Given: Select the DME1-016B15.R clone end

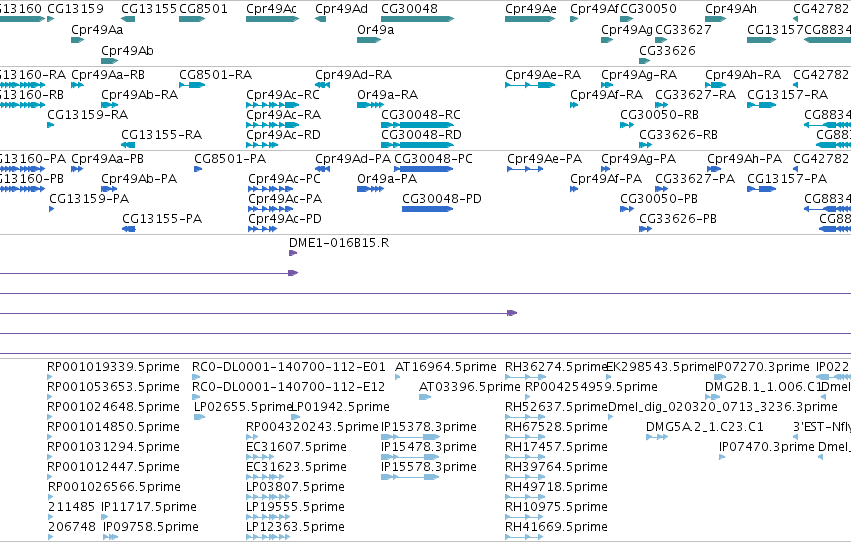Looking at the screenshot, I should (293, 253).
